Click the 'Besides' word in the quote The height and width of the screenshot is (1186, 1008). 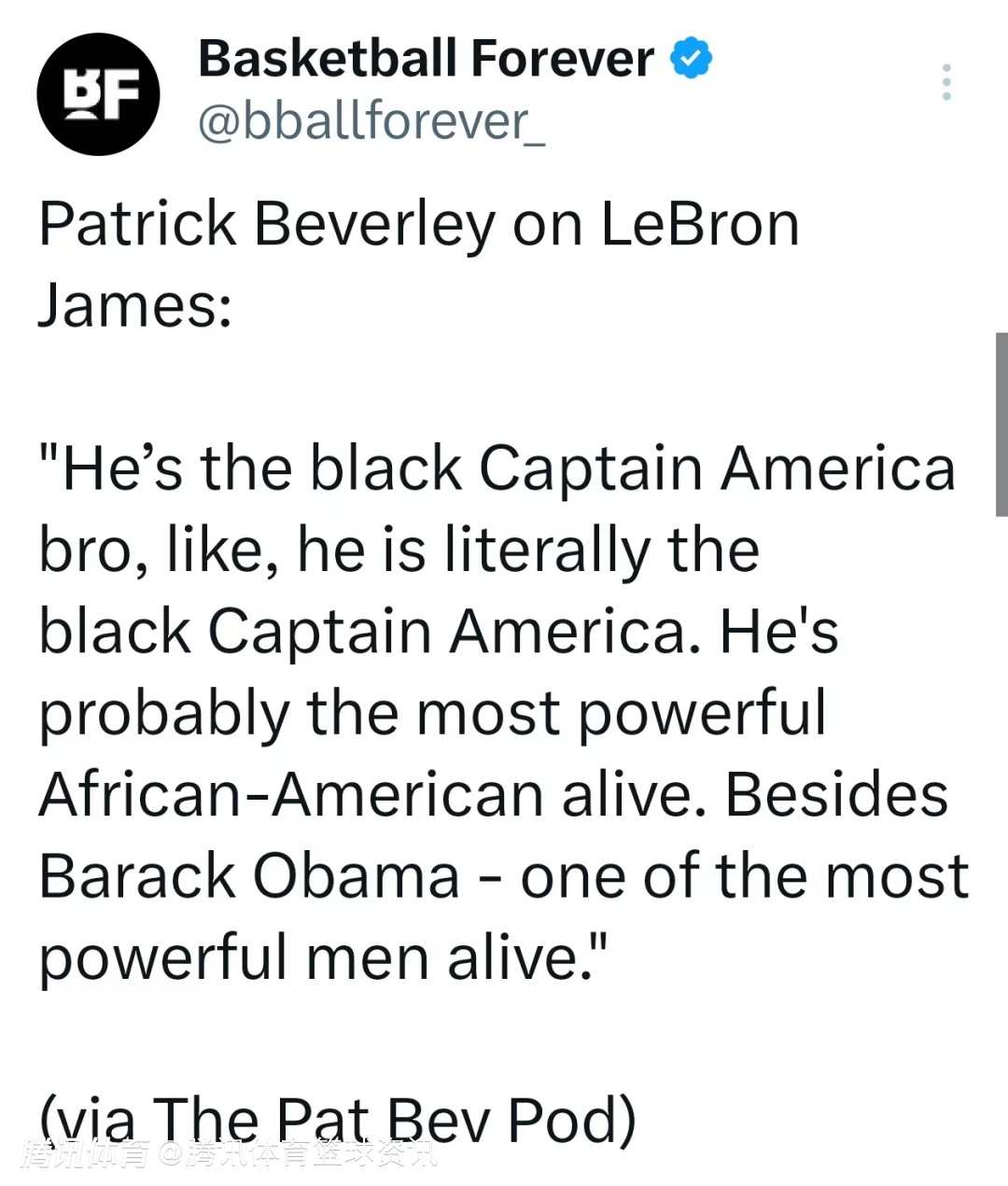coord(836,795)
